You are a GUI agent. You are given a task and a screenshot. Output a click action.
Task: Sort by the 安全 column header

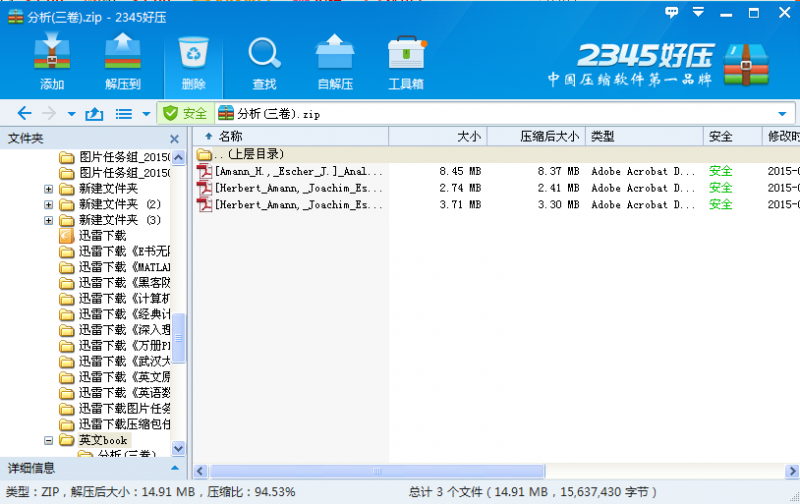click(732, 136)
